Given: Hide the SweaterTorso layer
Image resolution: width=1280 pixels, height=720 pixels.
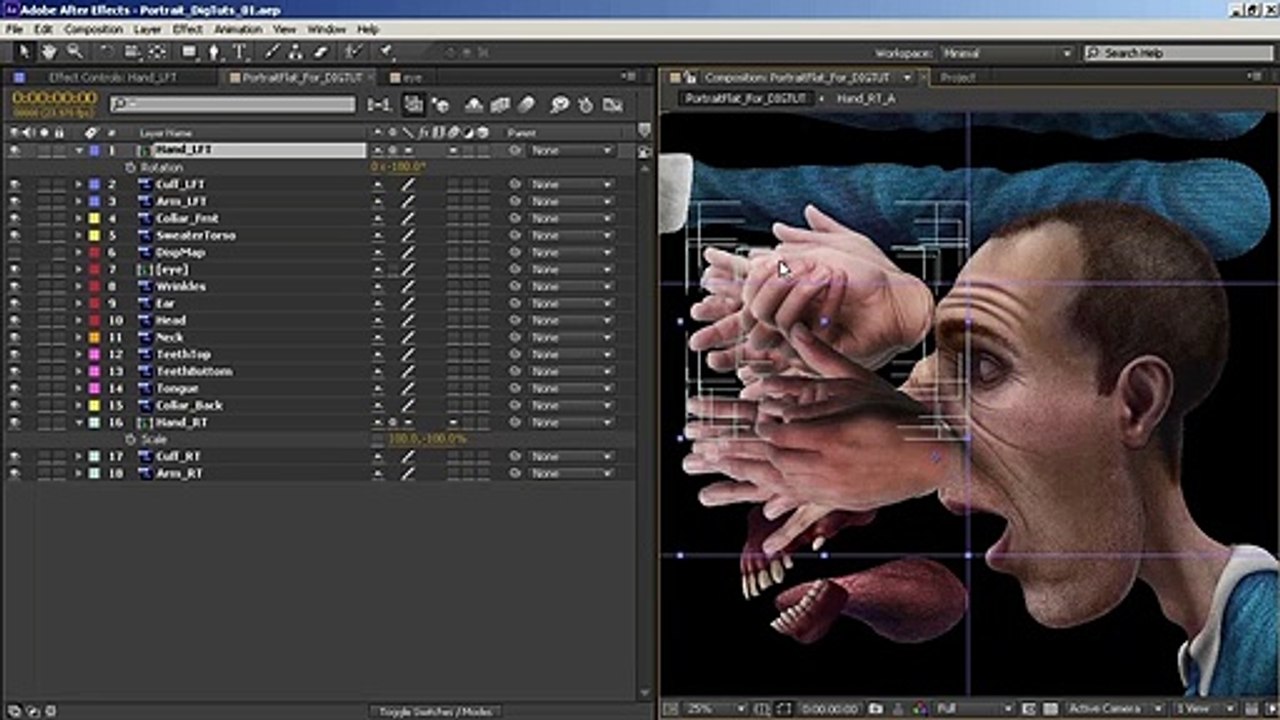Looking at the screenshot, I should pyautogui.click(x=14, y=235).
